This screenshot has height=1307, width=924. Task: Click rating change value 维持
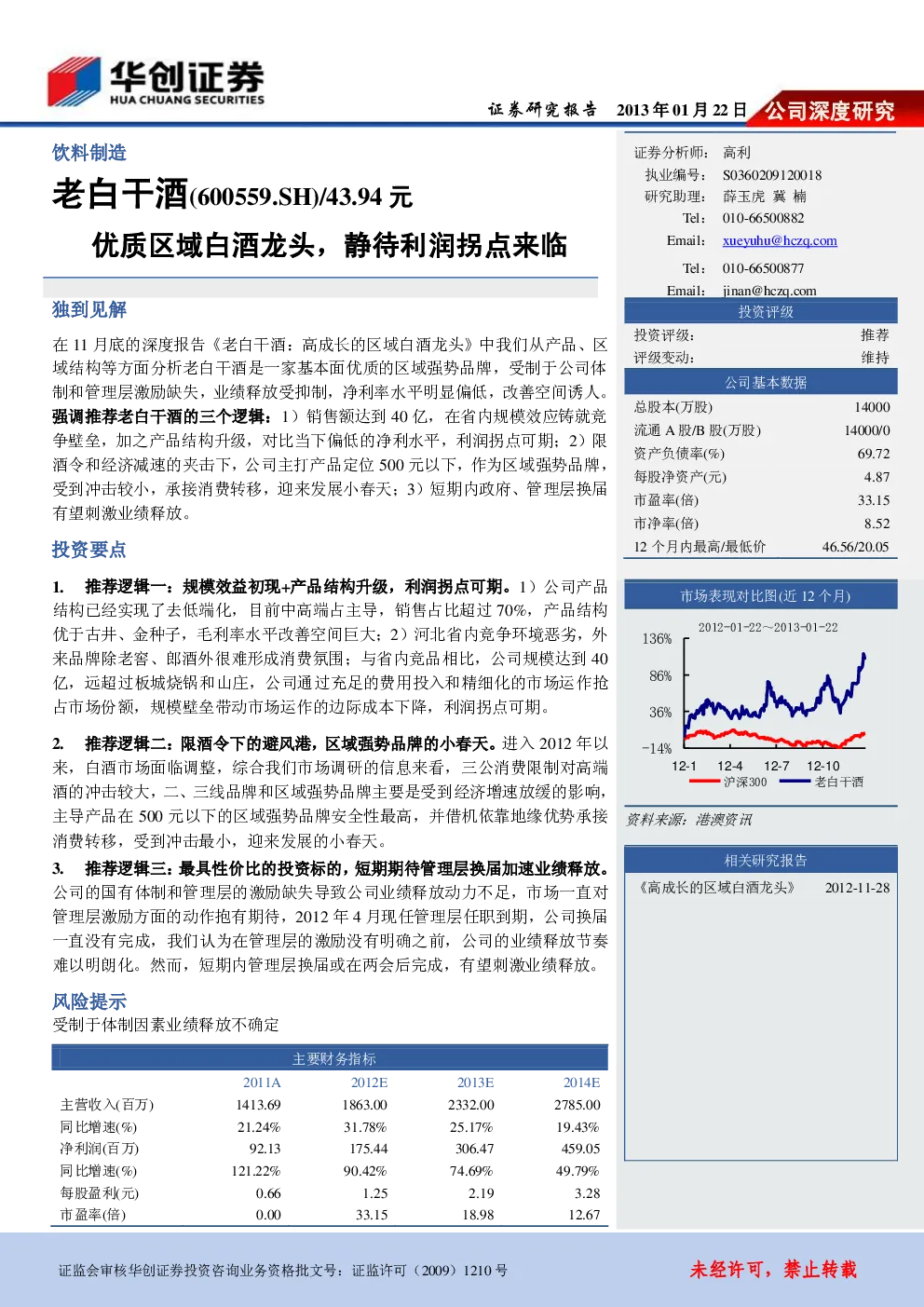[875, 358]
